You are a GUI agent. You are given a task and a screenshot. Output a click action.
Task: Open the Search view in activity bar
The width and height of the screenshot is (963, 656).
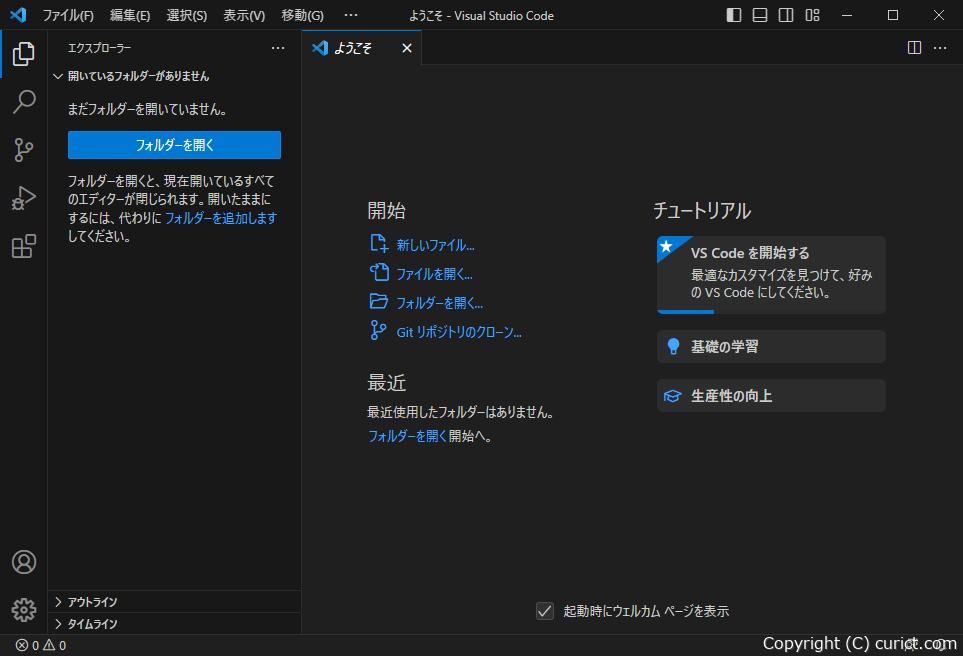(23, 102)
